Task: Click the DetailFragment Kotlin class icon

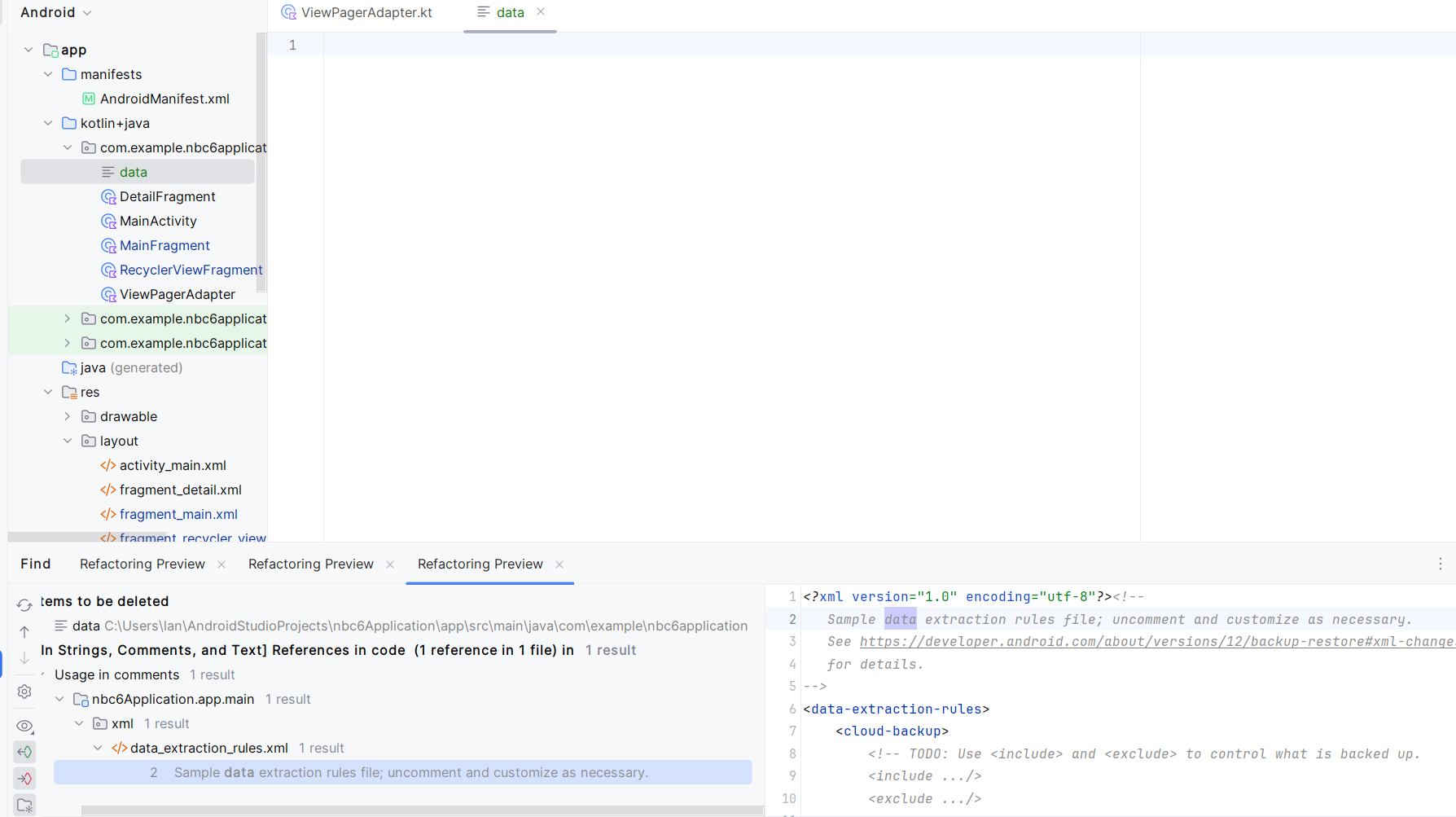Action: pos(108,197)
